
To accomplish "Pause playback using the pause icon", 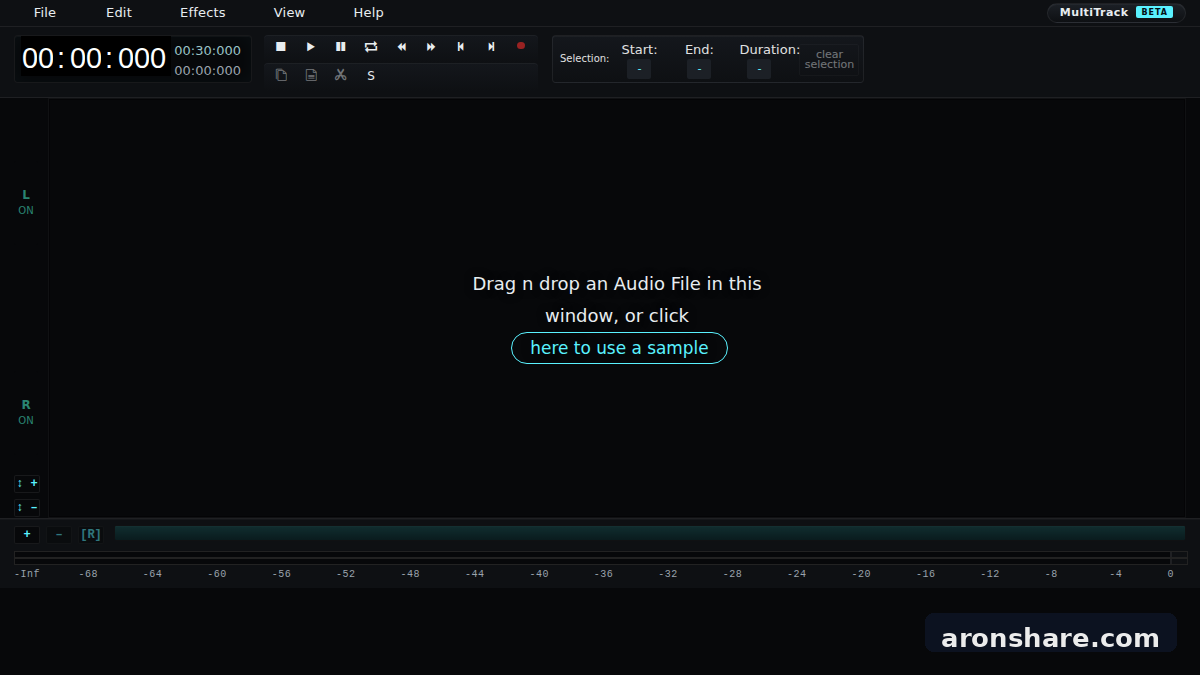I will coord(341,47).
